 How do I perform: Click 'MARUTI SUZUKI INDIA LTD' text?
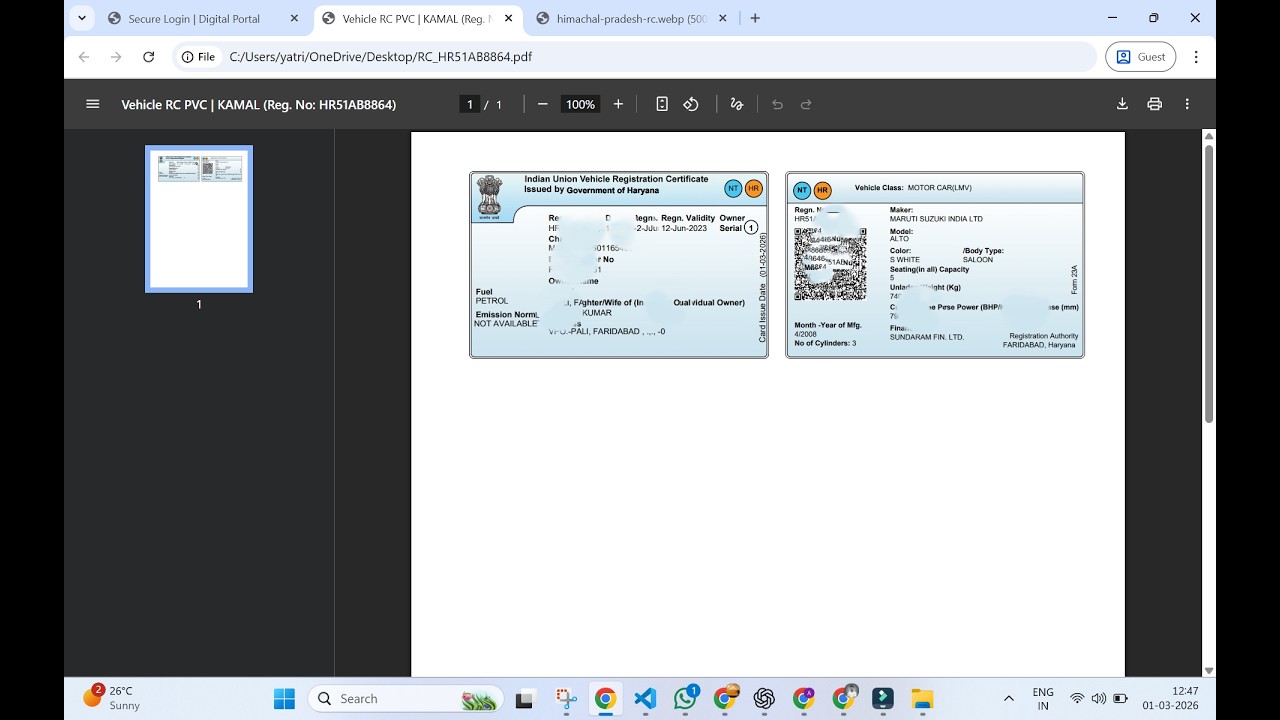936,219
